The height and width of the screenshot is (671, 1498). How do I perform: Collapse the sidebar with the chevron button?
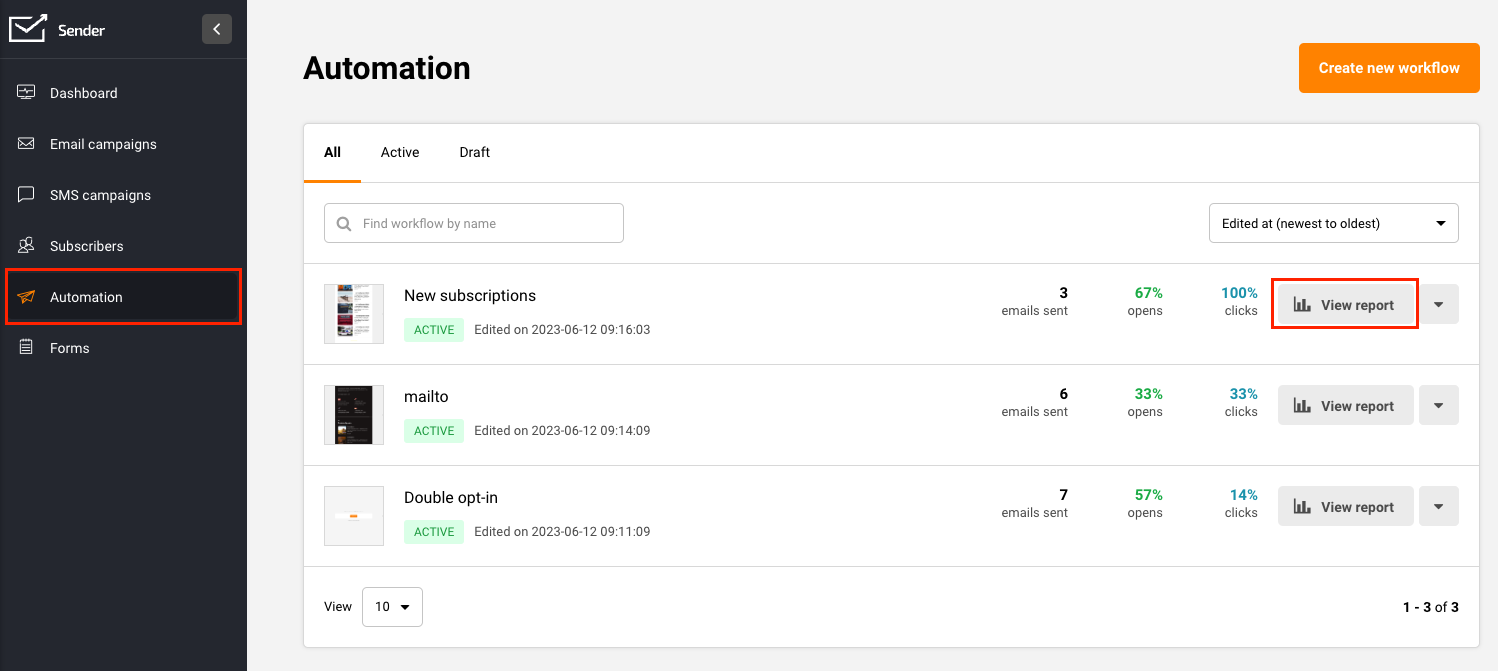(217, 29)
